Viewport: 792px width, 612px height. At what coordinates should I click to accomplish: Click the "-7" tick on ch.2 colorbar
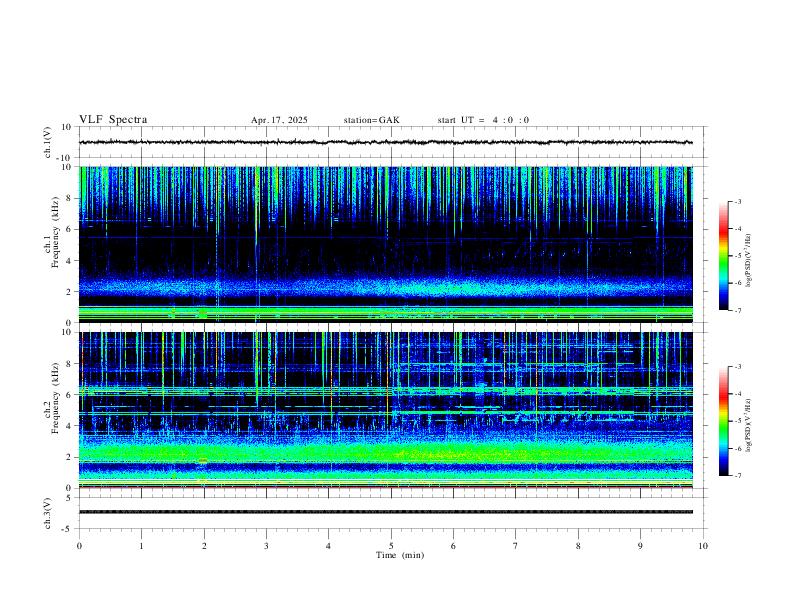738,476
